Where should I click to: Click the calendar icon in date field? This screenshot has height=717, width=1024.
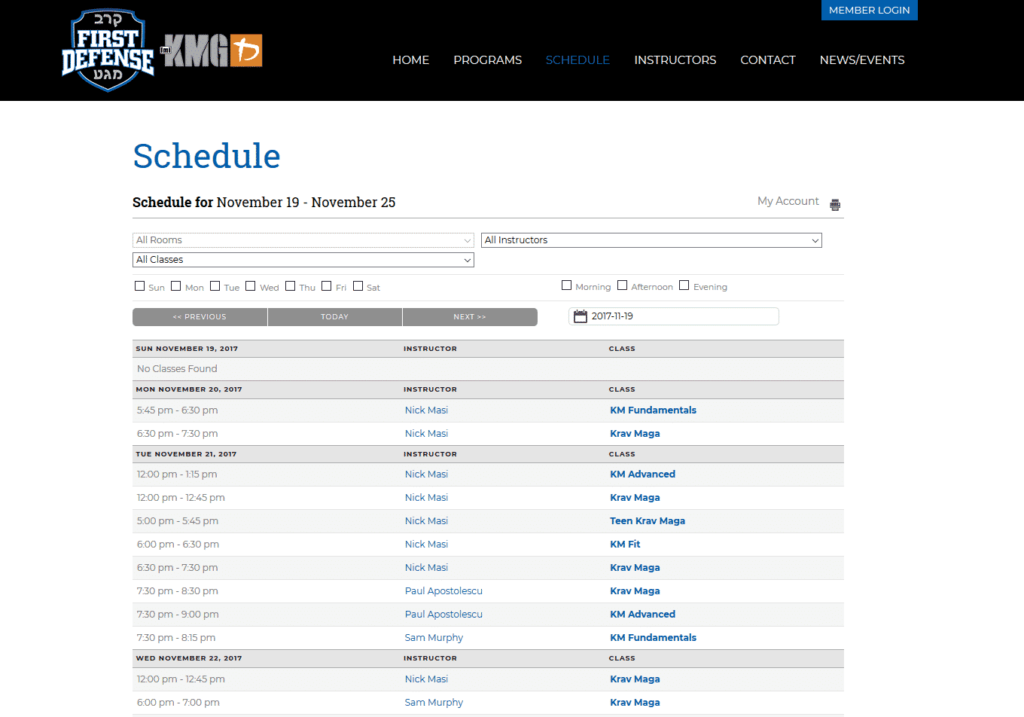[580, 316]
